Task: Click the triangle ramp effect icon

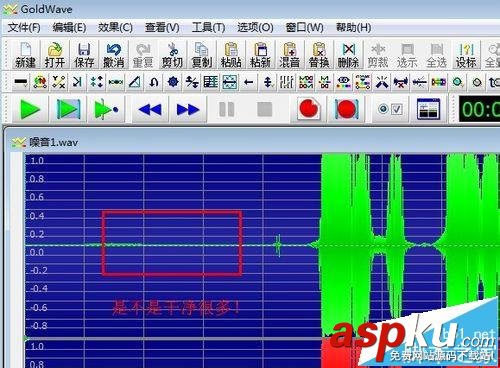Action: (135, 82)
